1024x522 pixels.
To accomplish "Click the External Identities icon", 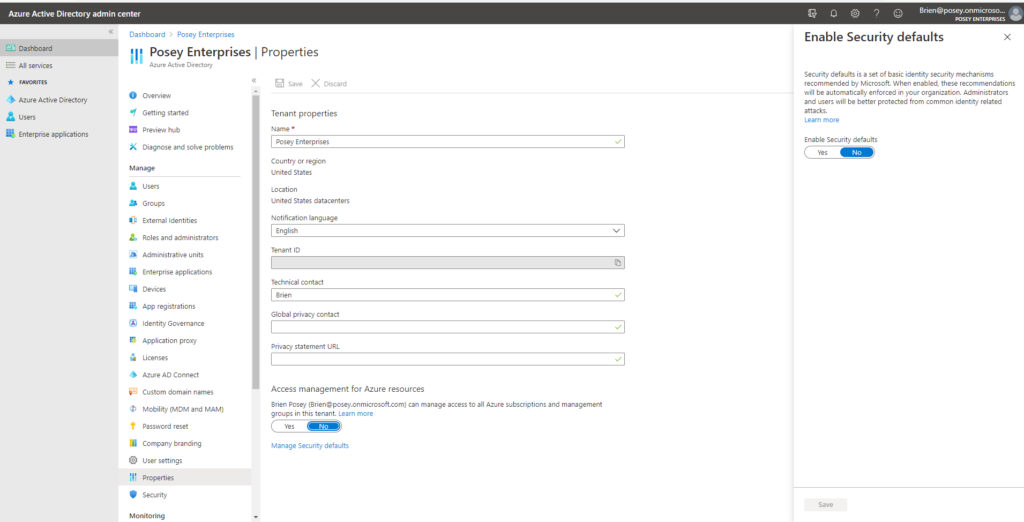I will tap(133, 220).
